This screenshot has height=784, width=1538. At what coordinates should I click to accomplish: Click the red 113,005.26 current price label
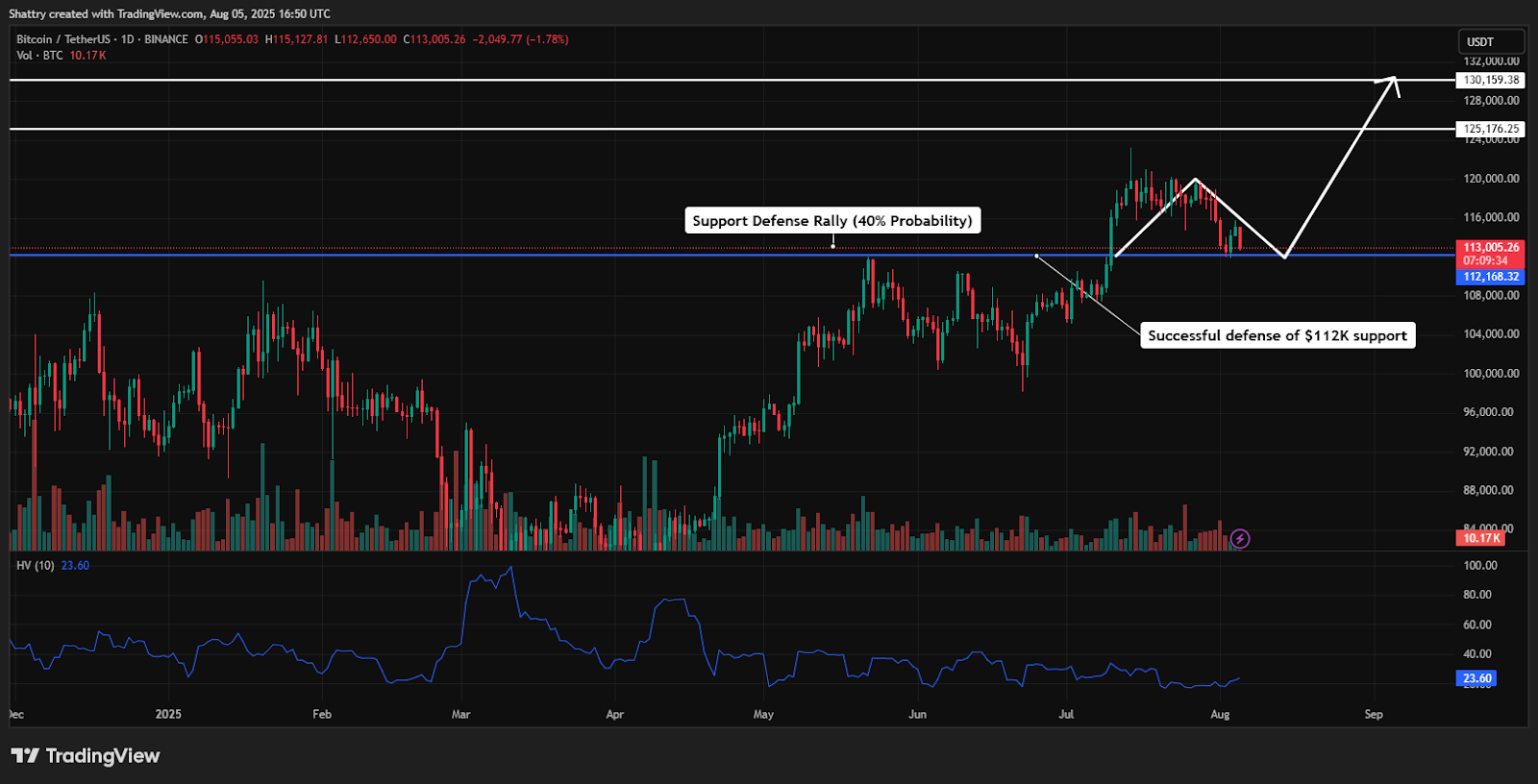click(x=1491, y=248)
